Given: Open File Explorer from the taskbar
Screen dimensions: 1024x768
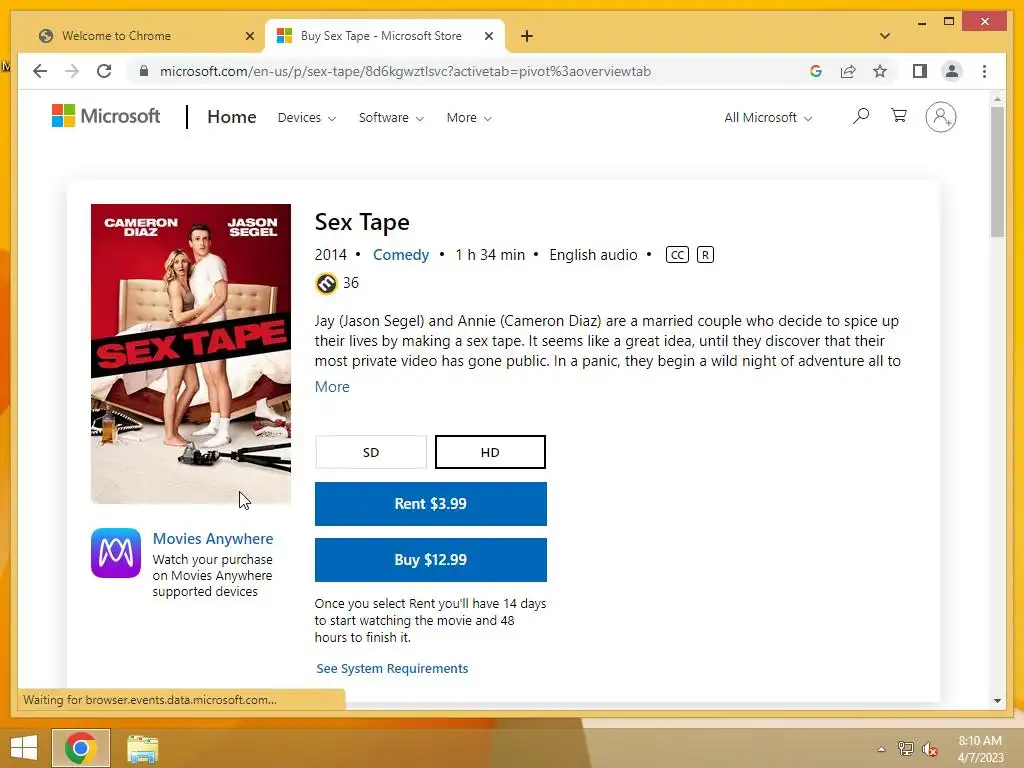Looking at the screenshot, I should point(142,748).
